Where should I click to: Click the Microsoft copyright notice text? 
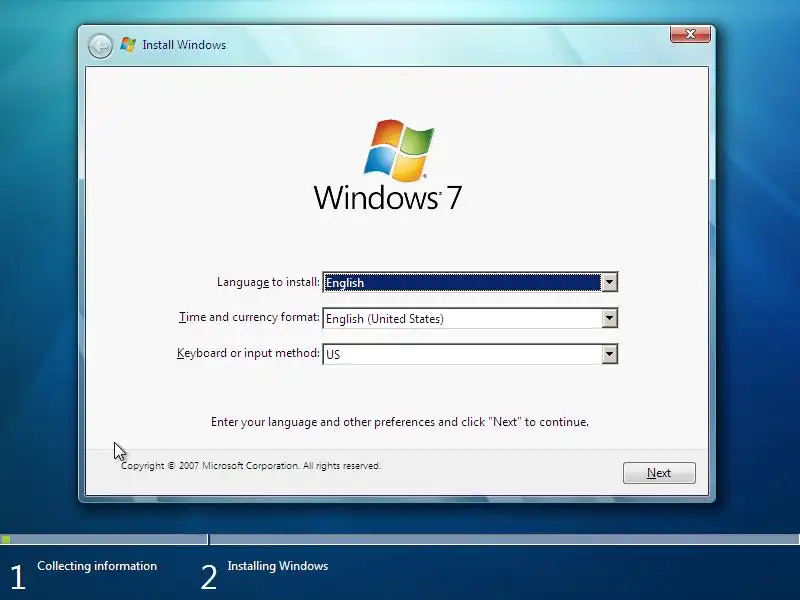pyautogui.click(x=251, y=466)
